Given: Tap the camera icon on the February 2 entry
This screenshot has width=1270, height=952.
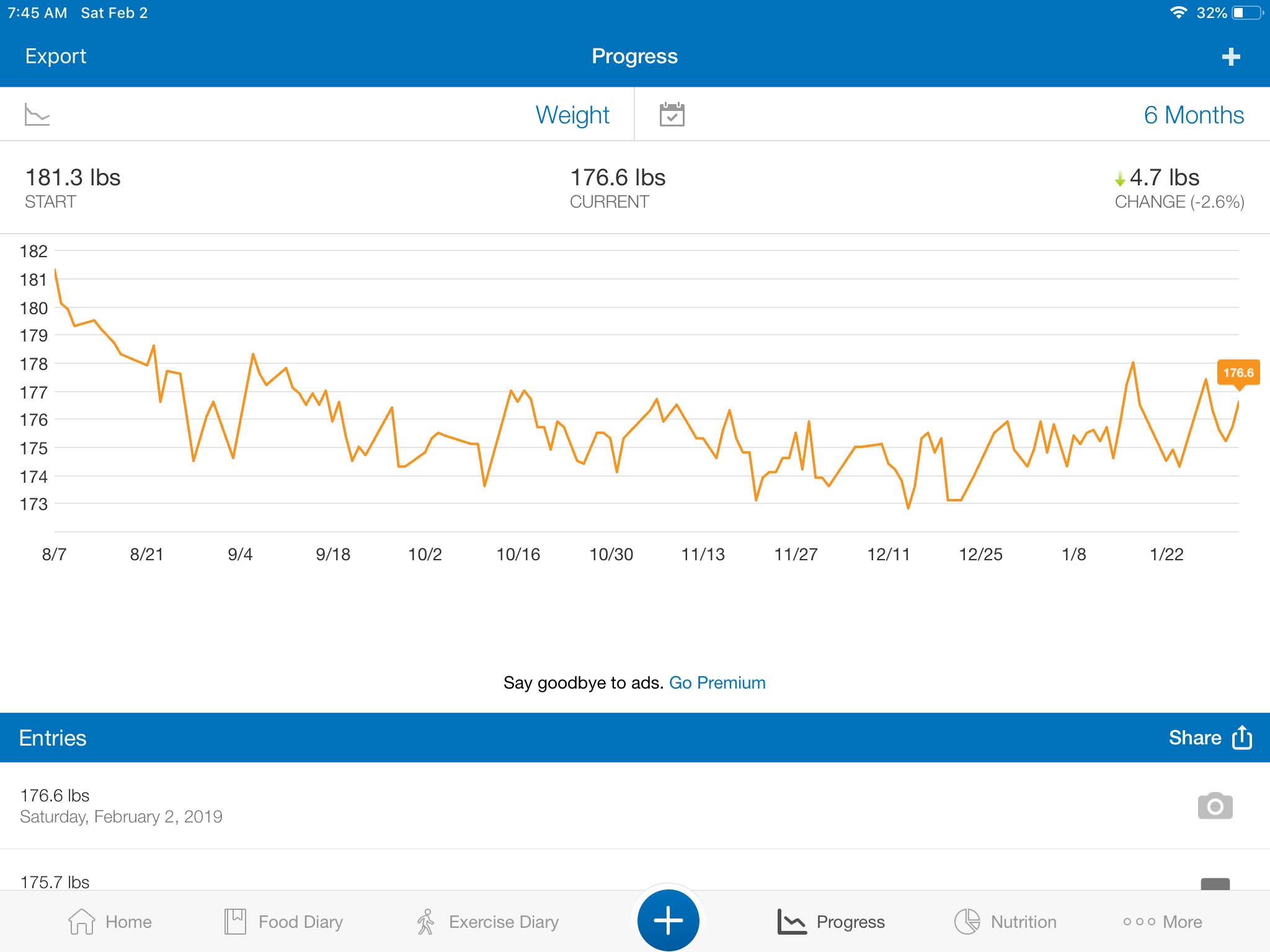Looking at the screenshot, I should point(1215,806).
